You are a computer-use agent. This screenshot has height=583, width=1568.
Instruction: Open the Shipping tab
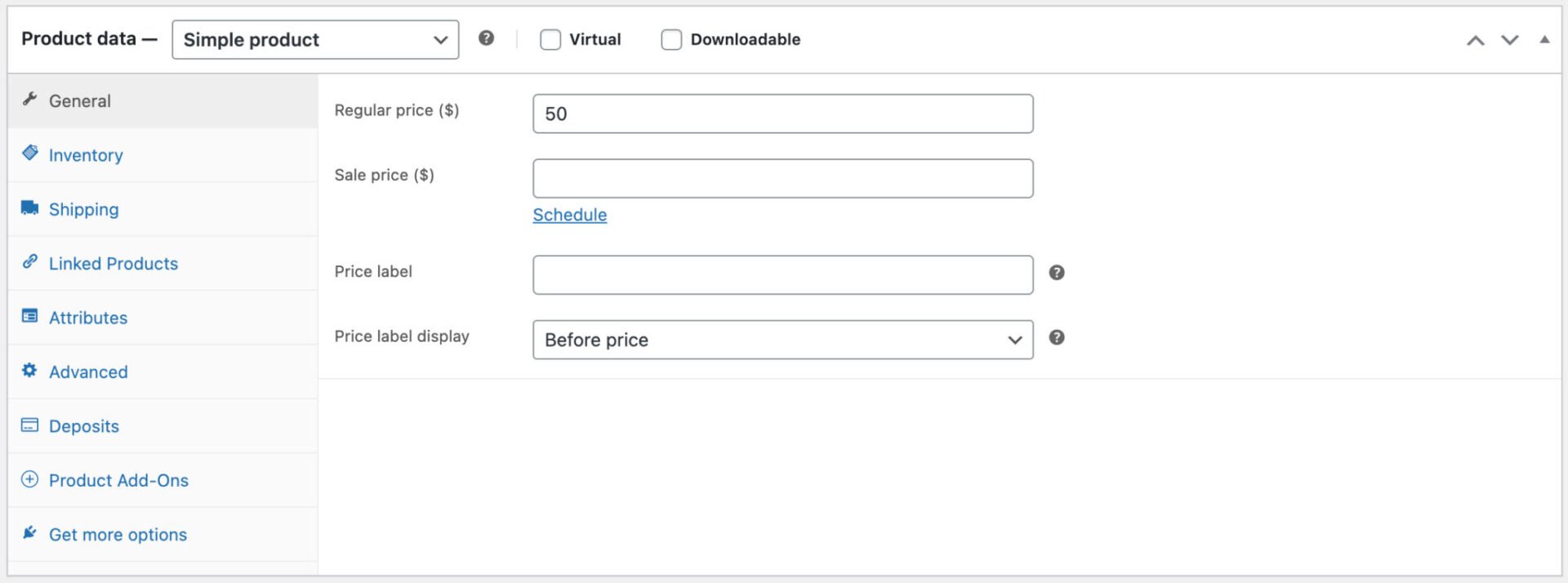tap(163, 209)
